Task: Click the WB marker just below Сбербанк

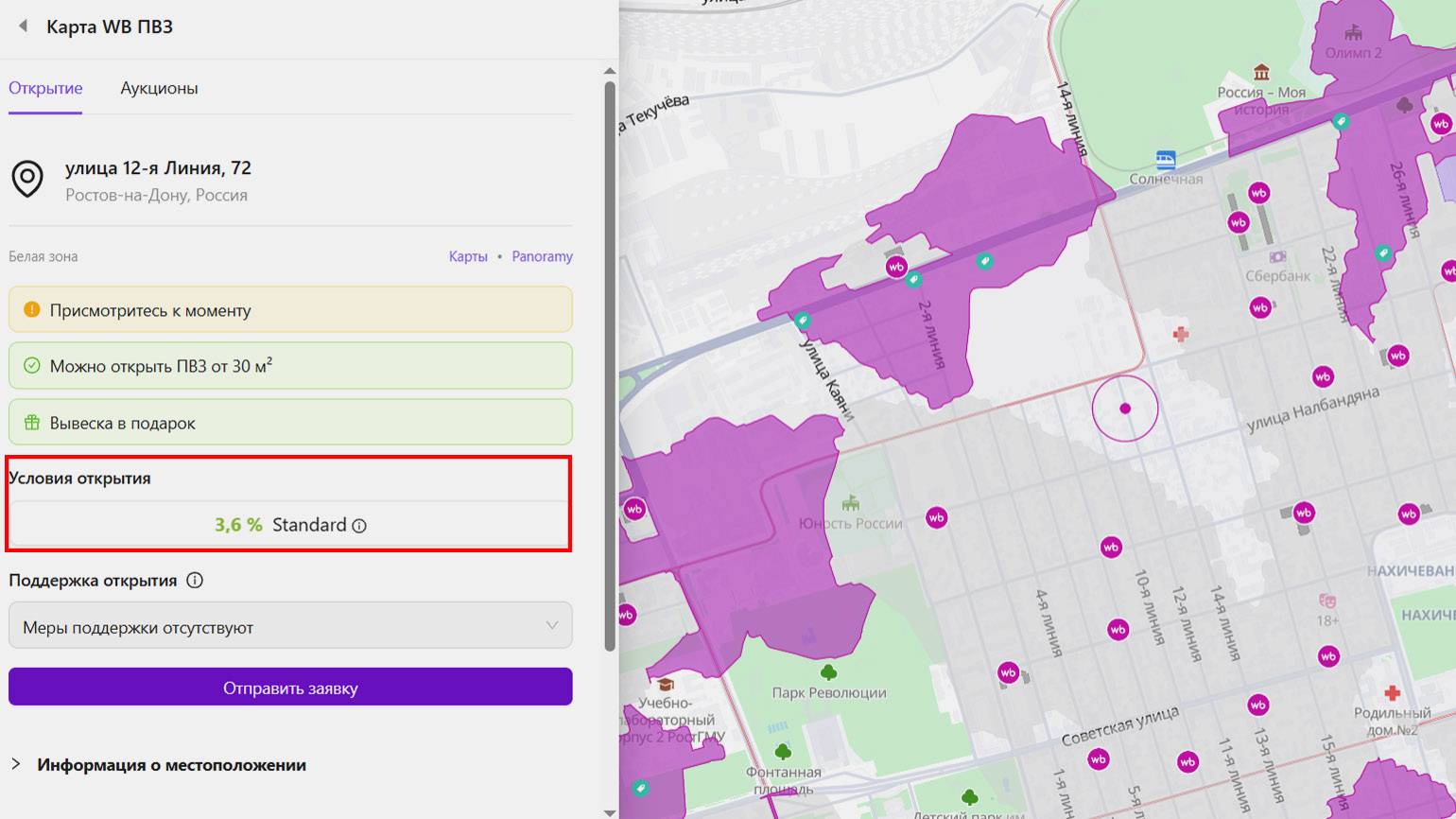Action: (x=1260, y=307)
